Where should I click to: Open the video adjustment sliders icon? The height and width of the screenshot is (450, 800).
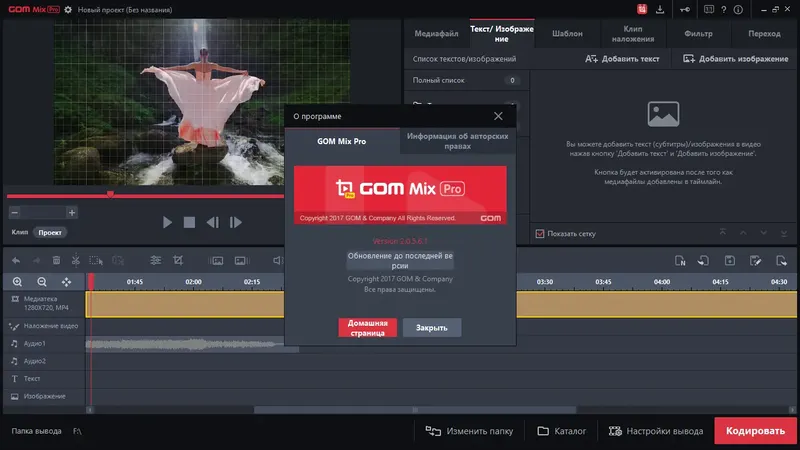(x=156, y=261)
